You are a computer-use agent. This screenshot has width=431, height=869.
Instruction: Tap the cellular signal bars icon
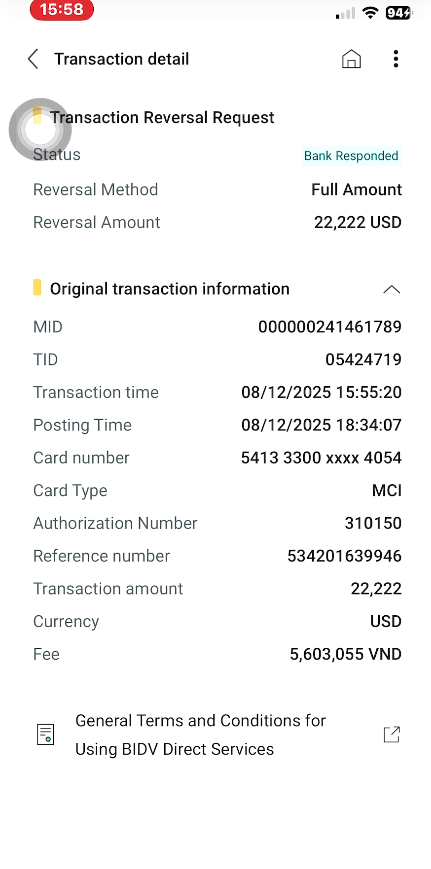click(345, 13)
